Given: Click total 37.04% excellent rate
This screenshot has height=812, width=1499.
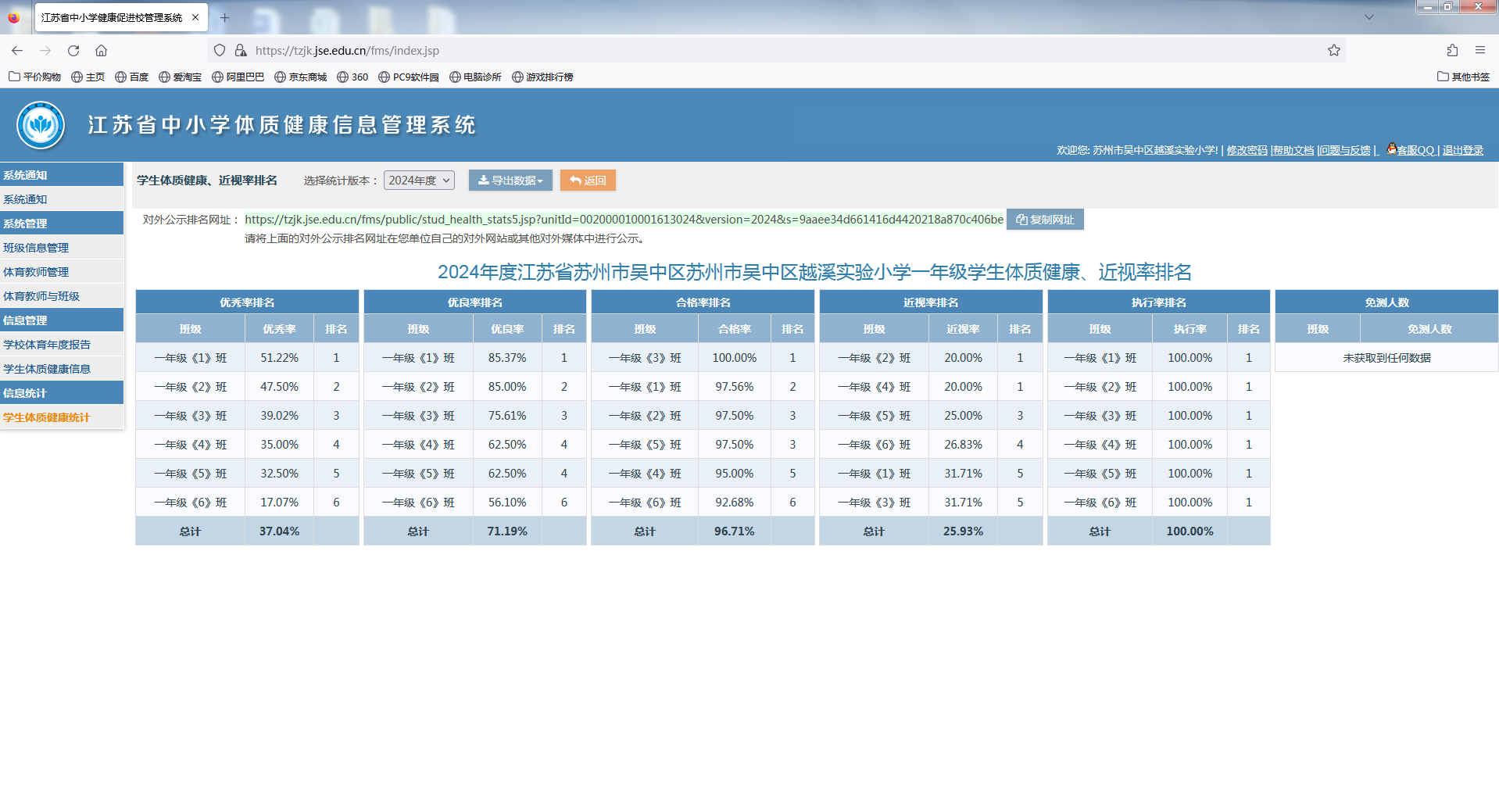Looking at the screenshot, I should 280,531.
